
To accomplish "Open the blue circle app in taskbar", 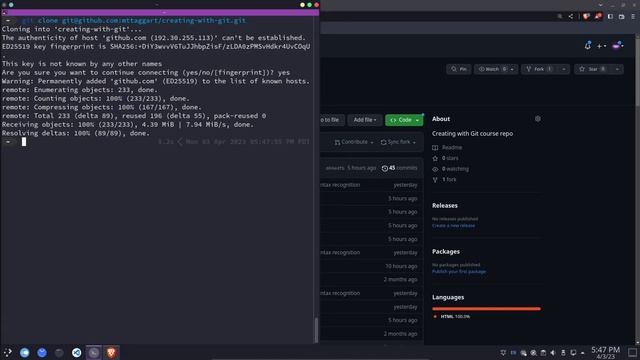I will tap(42, 353).
